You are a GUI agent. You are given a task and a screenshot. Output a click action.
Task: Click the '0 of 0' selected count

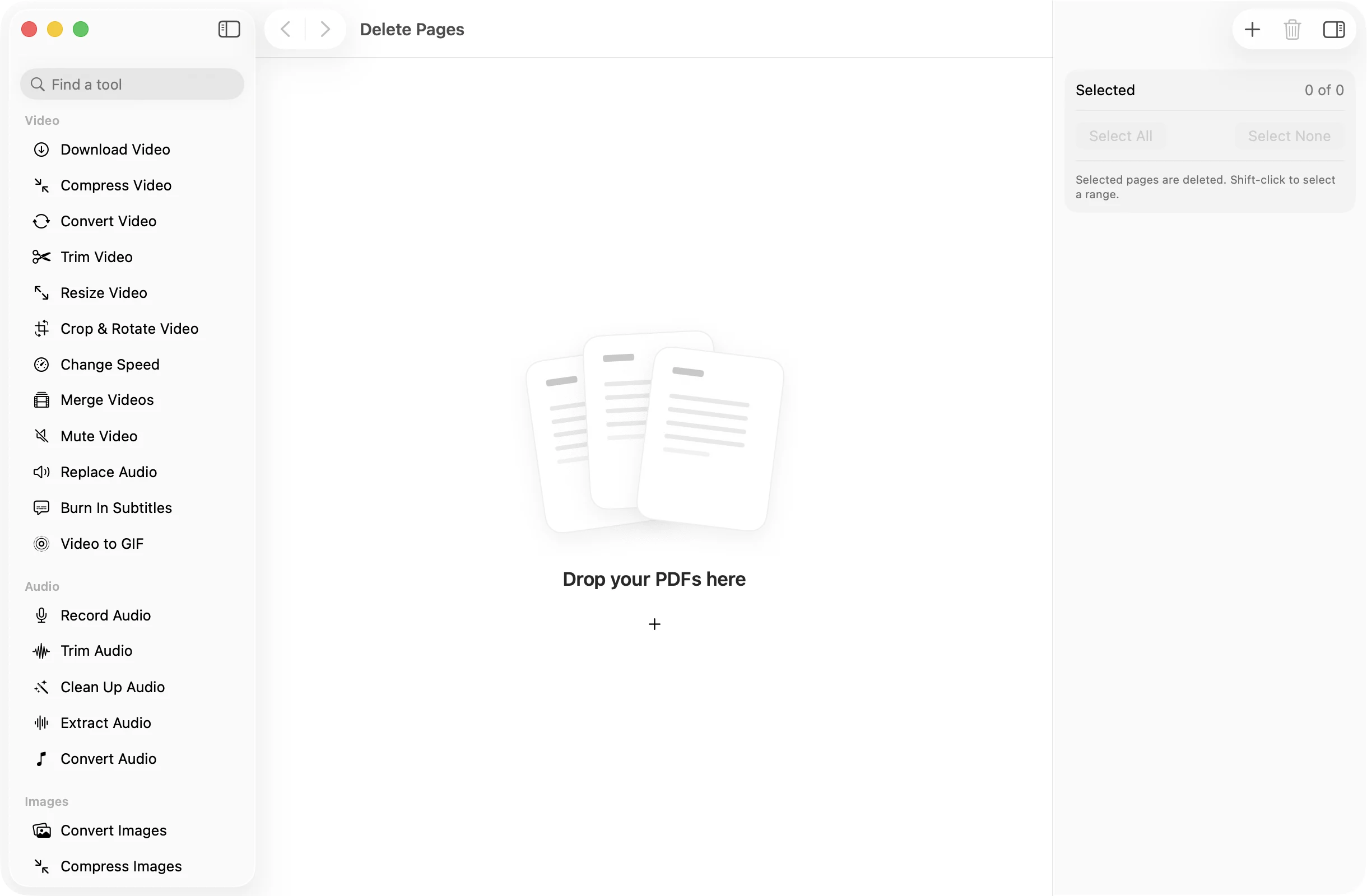[1324, 90]
